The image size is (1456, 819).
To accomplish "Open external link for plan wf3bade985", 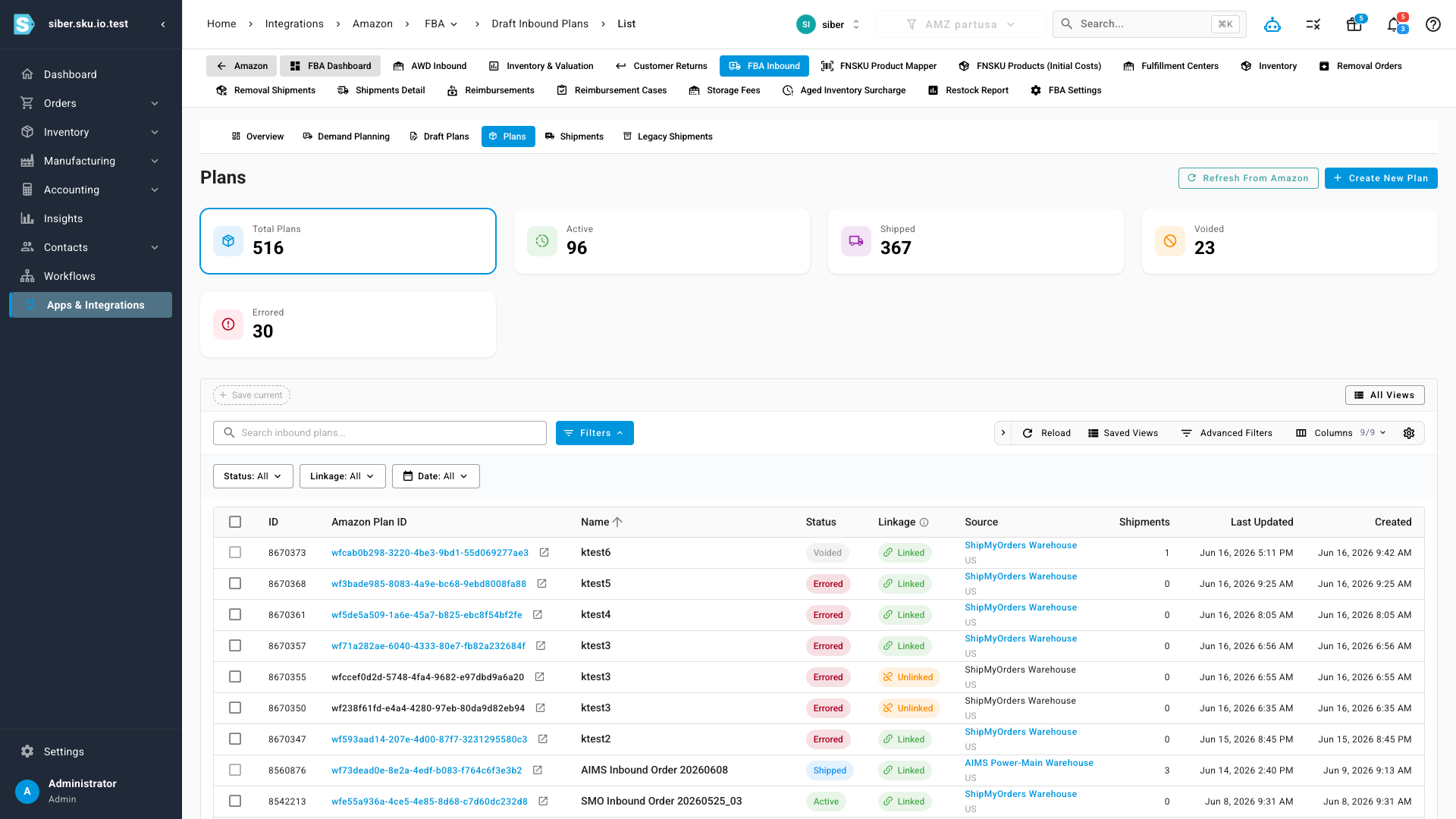I will click(541, 584).
